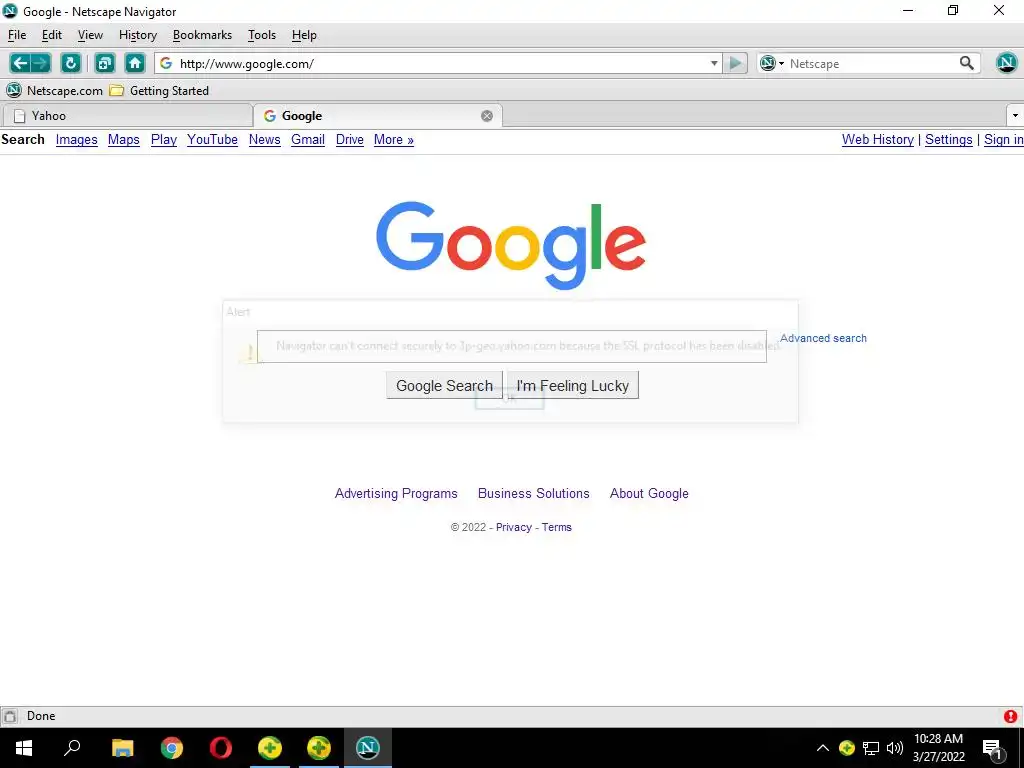Select the Google tab
This screenshot has height=768, width=1024.
click(x=377, y=116)
